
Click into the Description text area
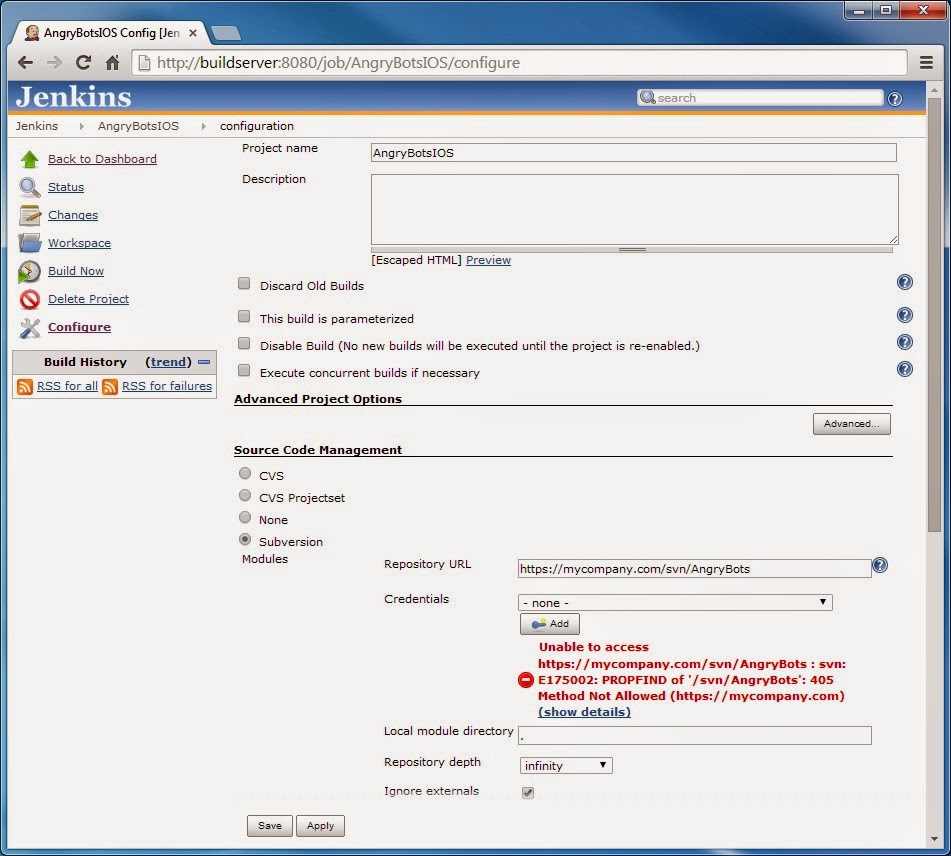[x=634, y=210]
